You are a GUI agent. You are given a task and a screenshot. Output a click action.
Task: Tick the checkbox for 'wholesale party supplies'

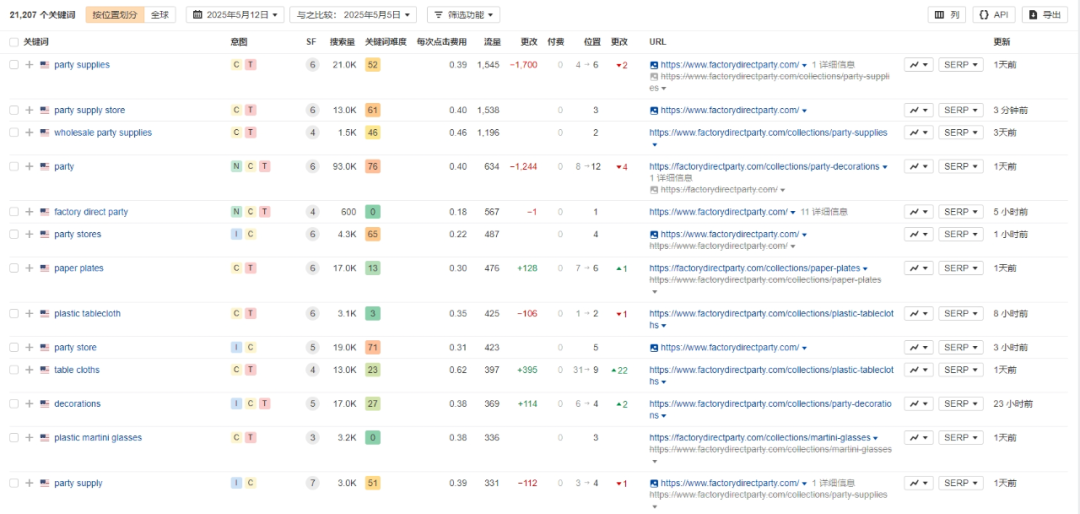[13, 133]
